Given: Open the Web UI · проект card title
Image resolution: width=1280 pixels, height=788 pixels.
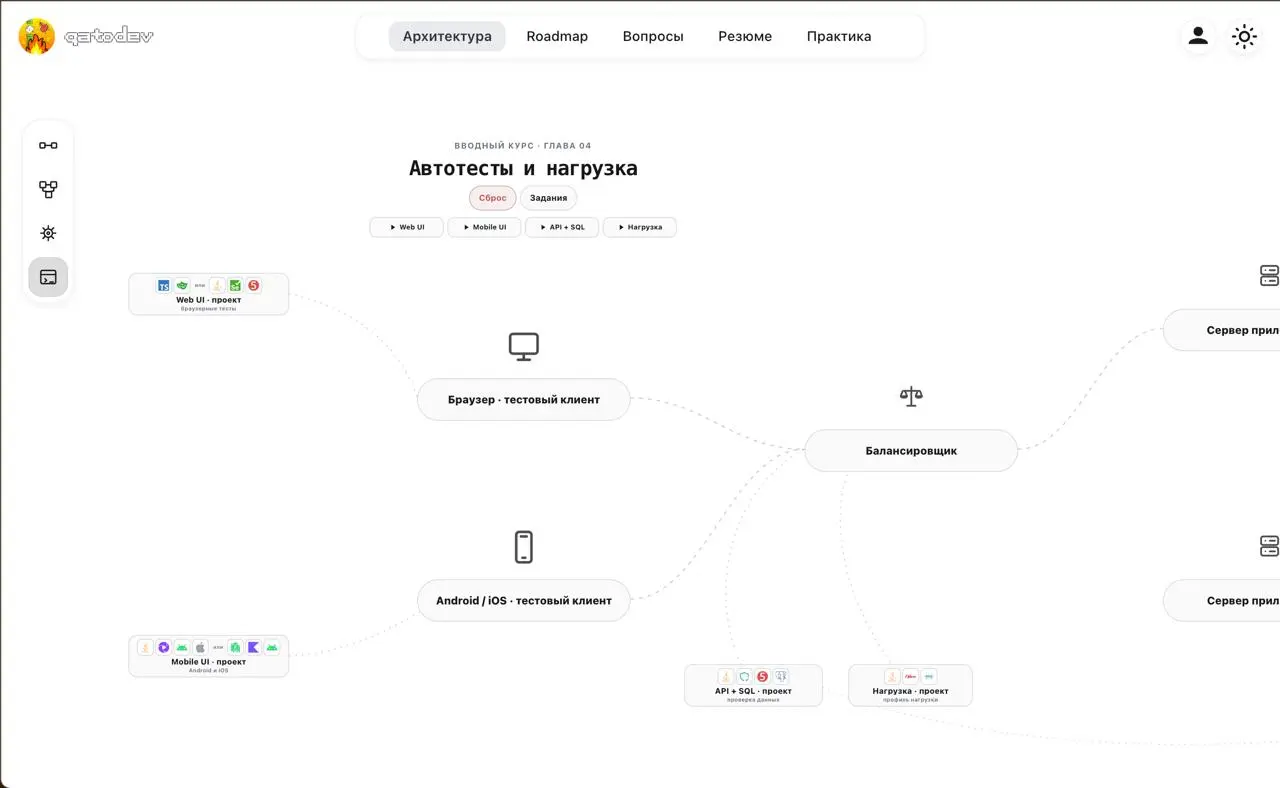Looking at the screenshot, I should pyautogui.click(x=209, y=300).
